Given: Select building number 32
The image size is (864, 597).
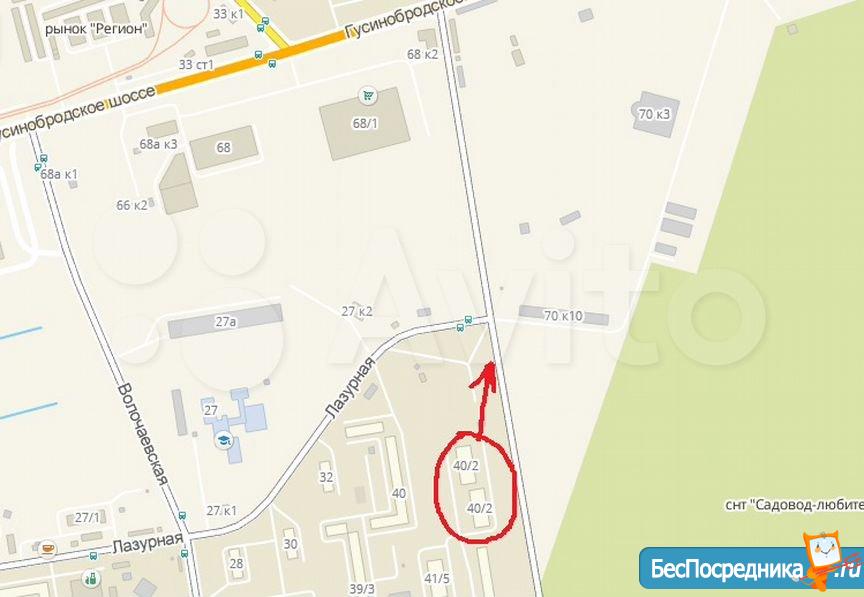Looking at the screenshot, I should (326, 477).
